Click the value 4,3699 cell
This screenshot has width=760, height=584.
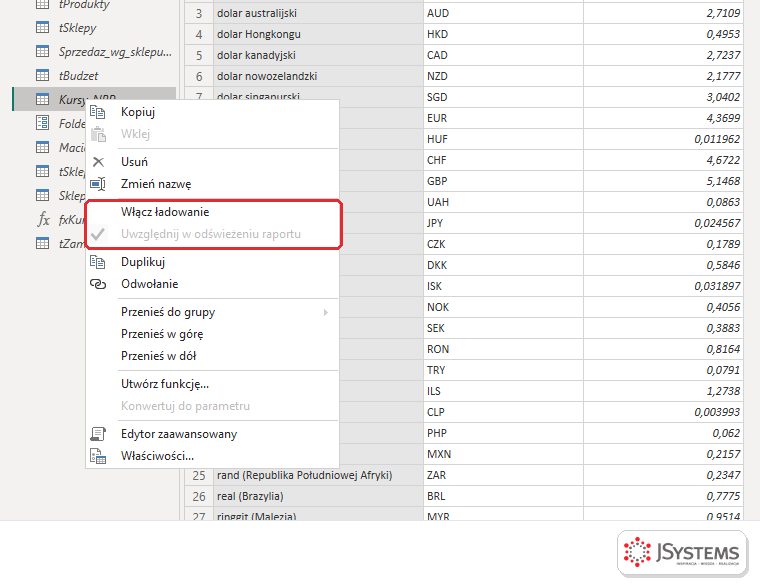663,118
